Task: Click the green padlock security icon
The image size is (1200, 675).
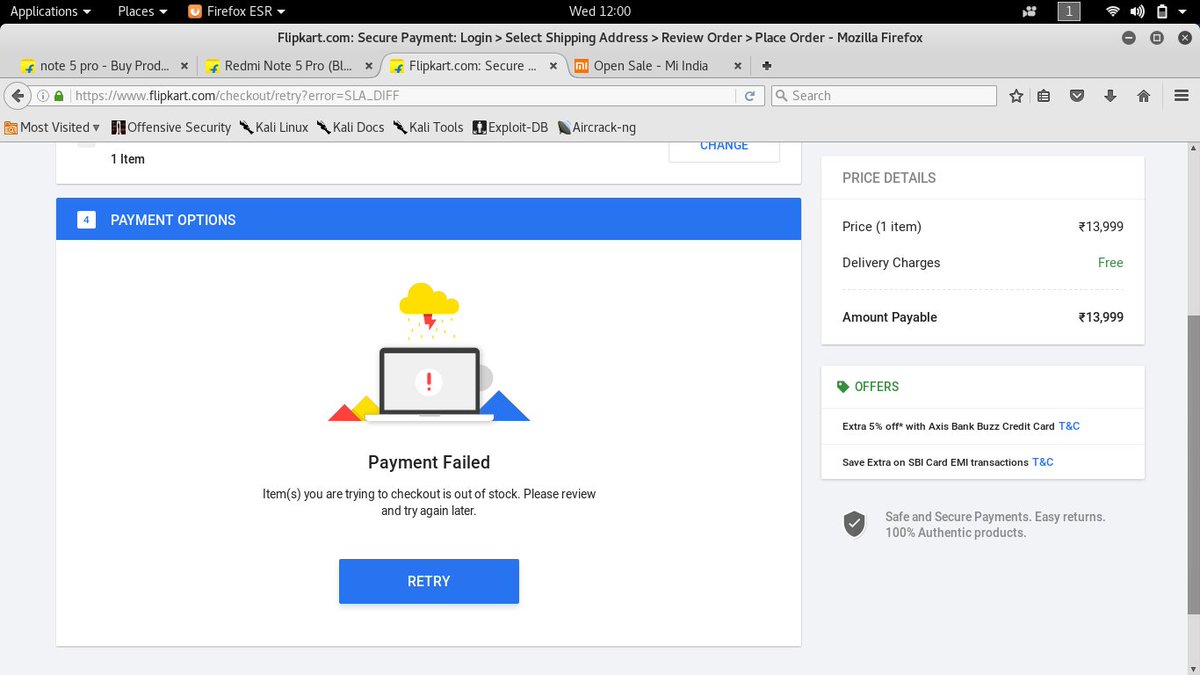Action: point(59,96)
